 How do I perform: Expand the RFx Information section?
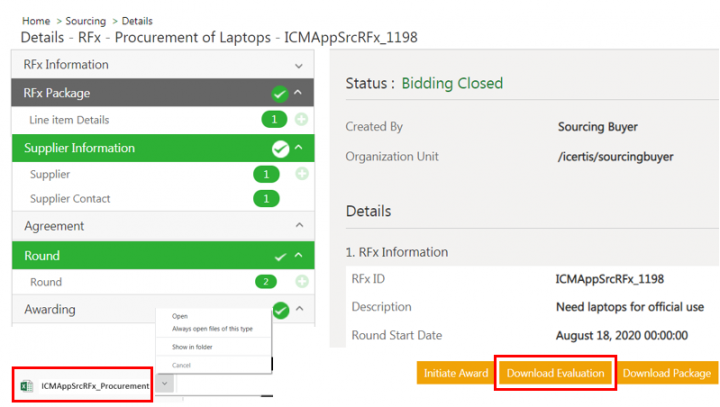click(x=298, y=65)
